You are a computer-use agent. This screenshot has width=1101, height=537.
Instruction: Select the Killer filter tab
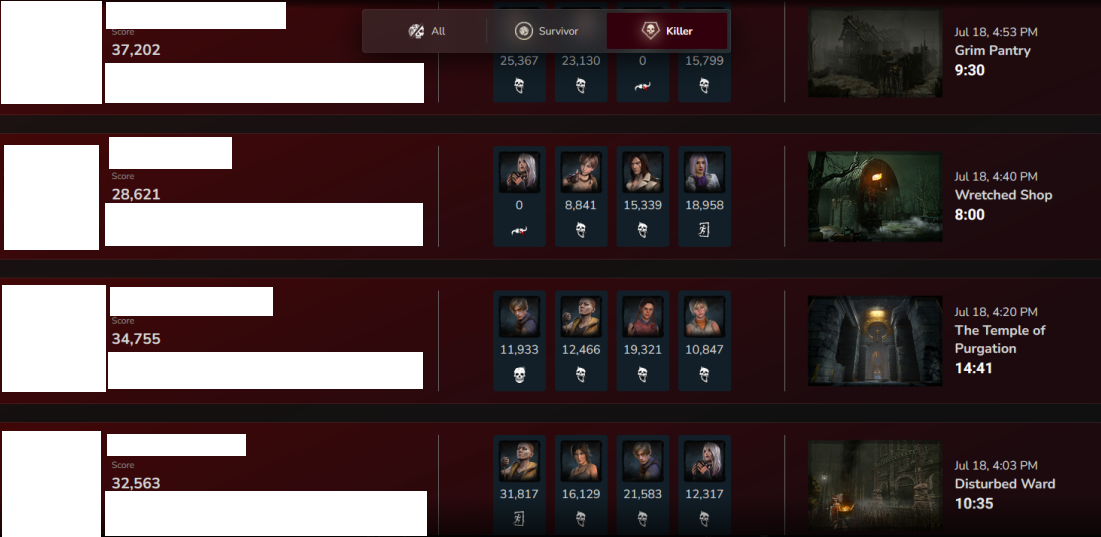pos(667,31)
